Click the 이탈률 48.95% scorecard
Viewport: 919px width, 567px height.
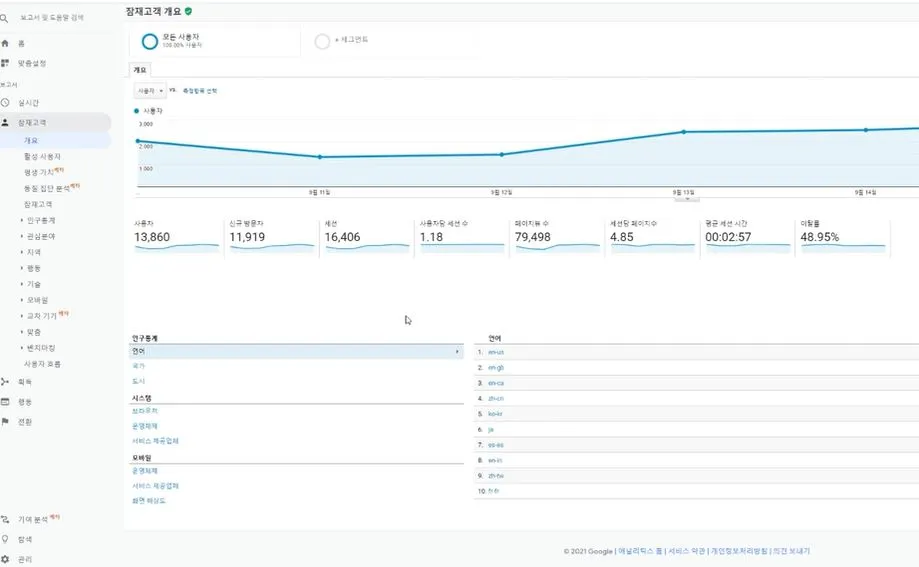[843, 237]
